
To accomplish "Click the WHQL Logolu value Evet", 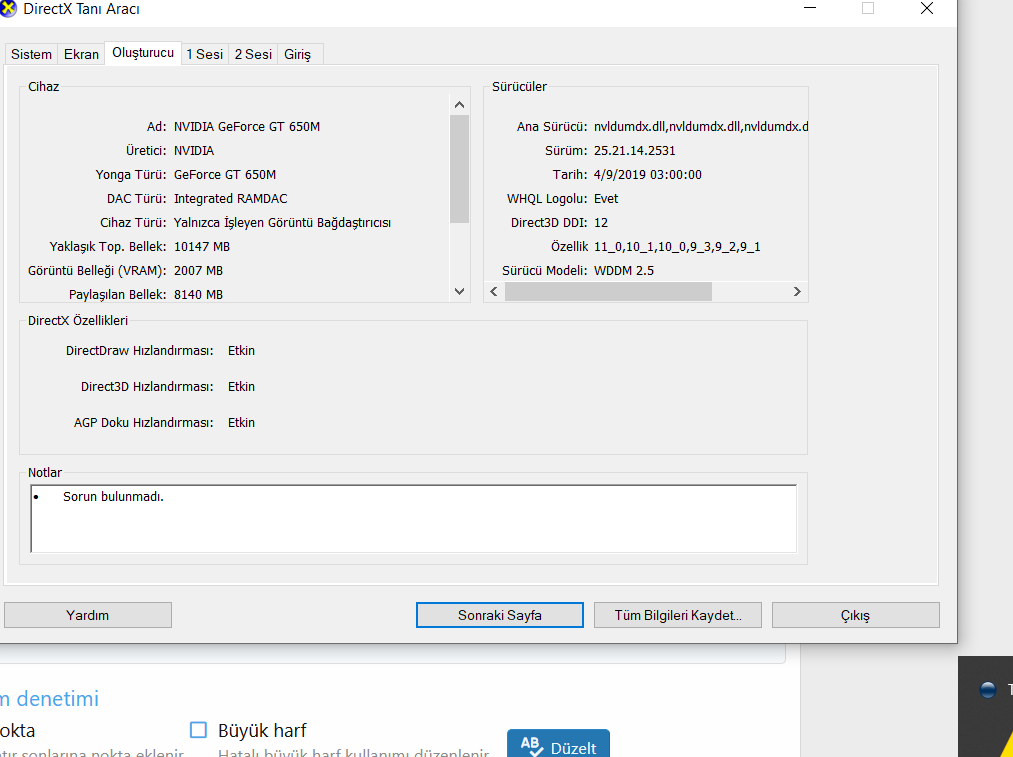I will [x=606, y=198].
